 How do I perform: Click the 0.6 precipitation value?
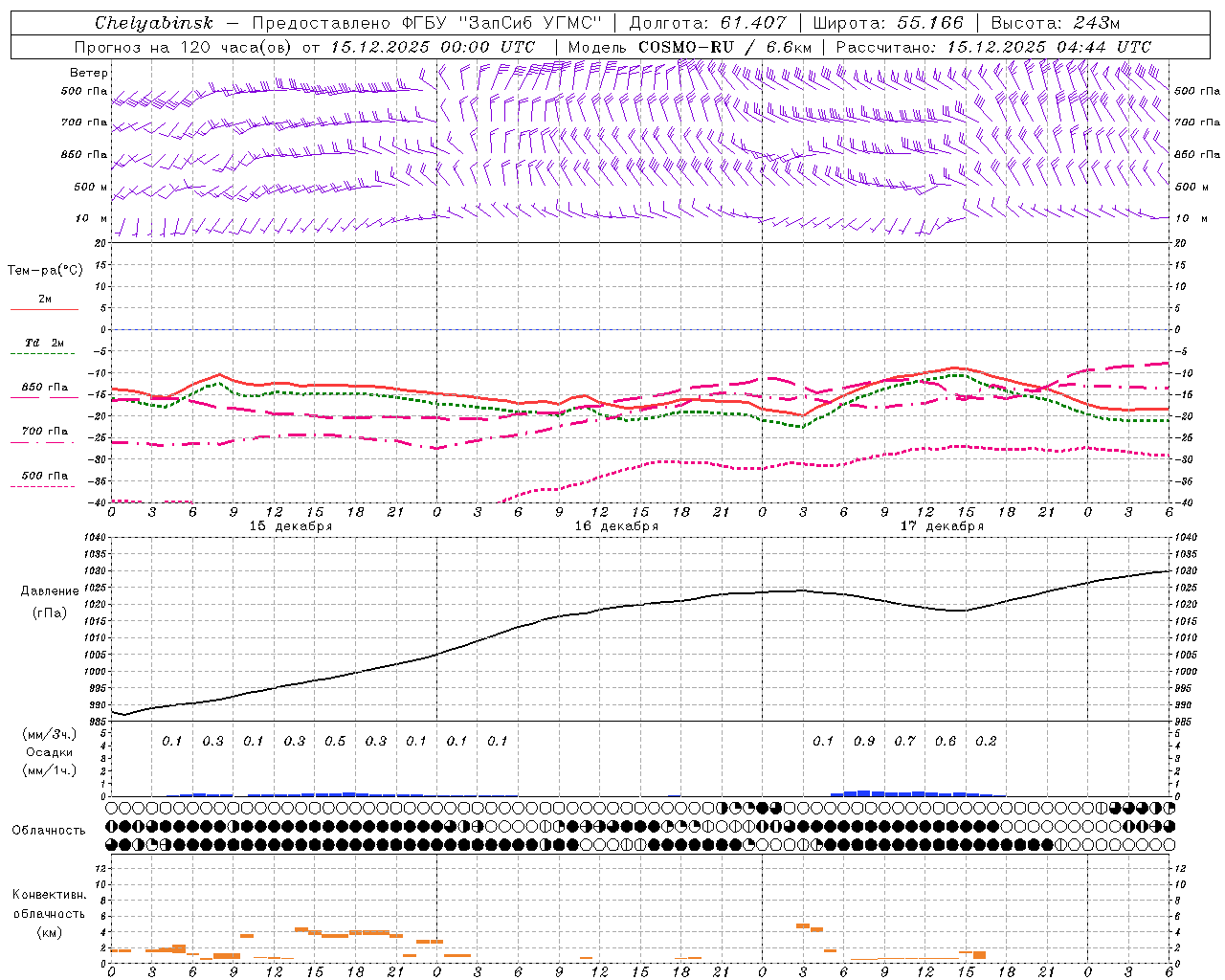coord(946,742)
